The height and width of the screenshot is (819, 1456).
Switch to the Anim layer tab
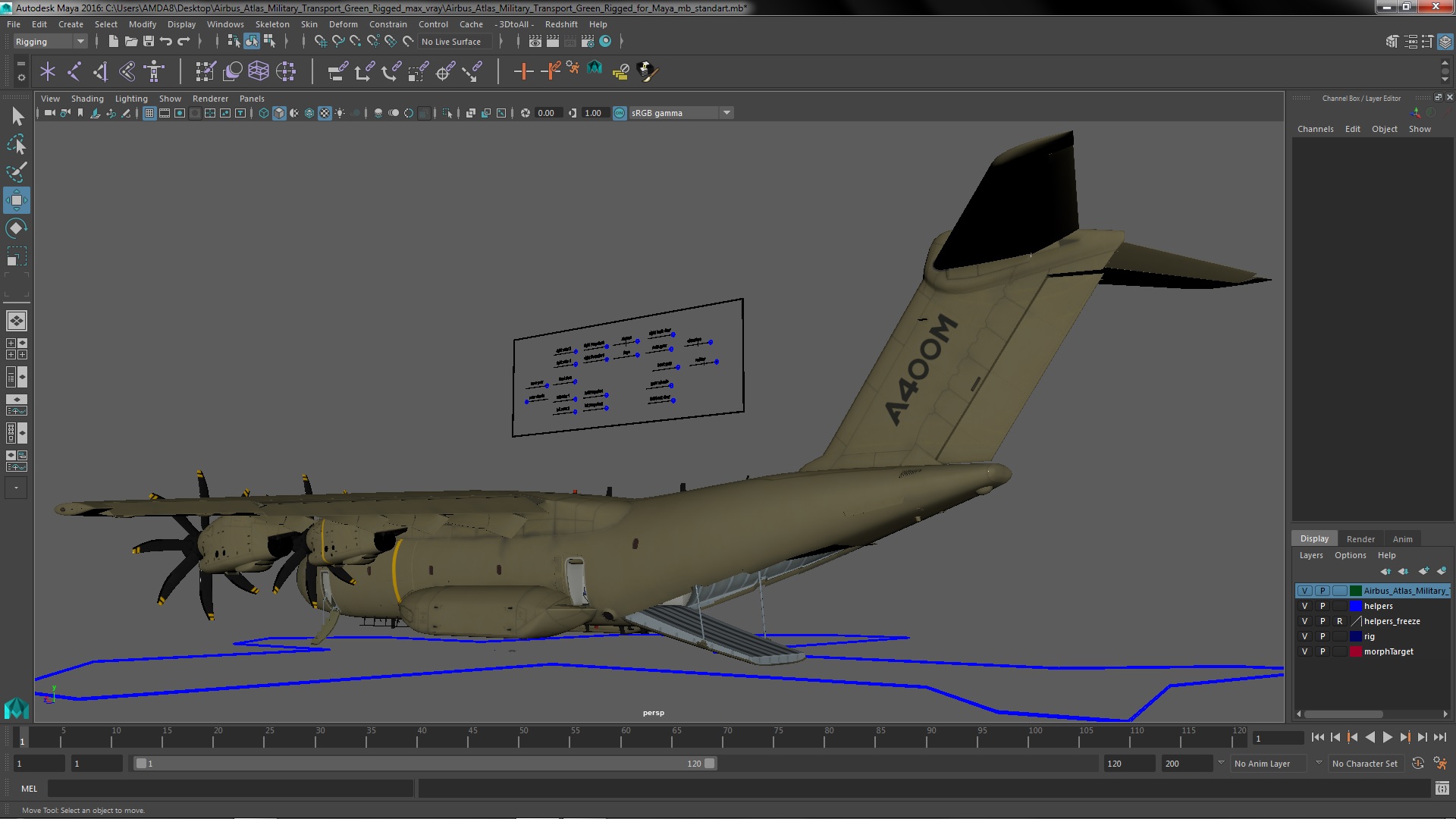(x=1402, y=539)
